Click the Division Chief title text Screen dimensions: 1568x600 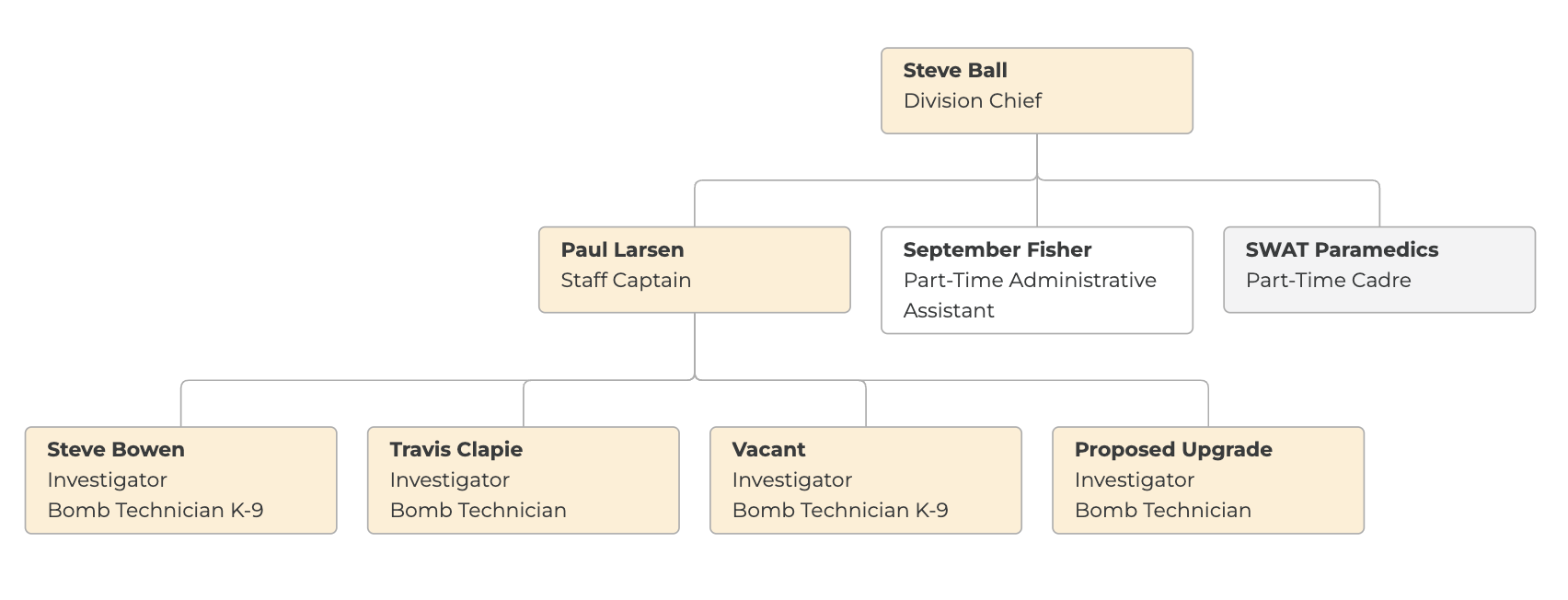pyautogui.click(x=972, y=101)
